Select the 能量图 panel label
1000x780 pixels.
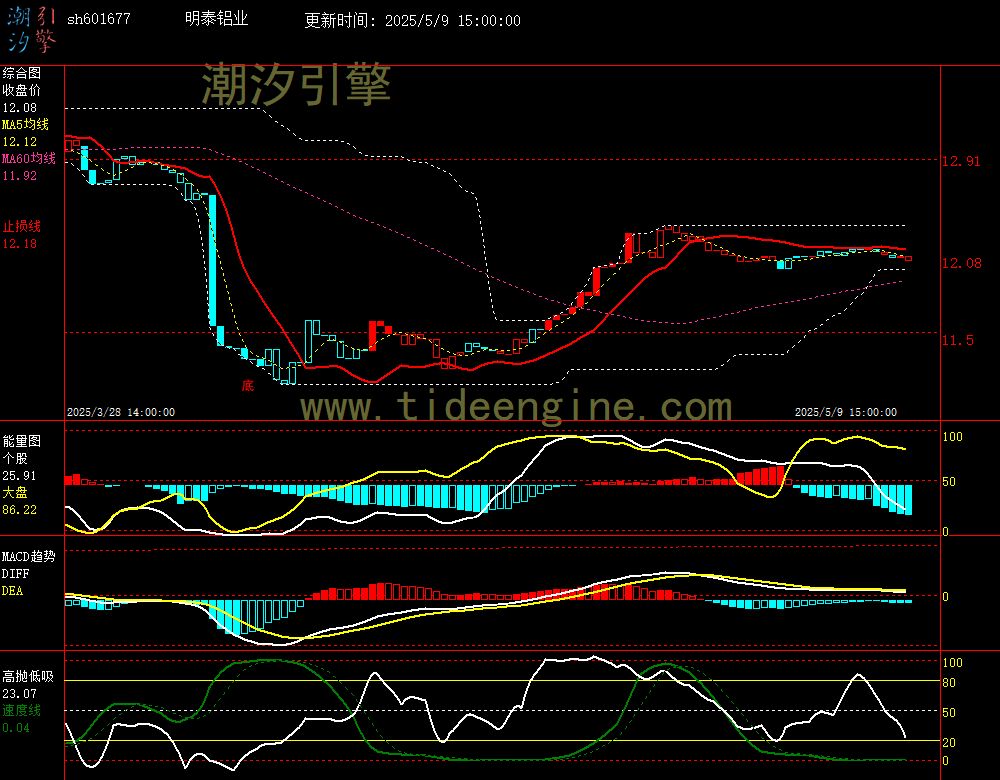coord(22,441)
